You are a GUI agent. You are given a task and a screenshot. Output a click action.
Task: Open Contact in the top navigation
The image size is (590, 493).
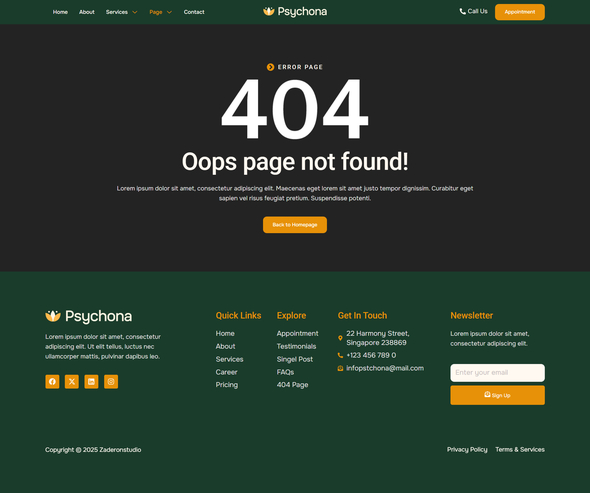click(x=194, y=12)
